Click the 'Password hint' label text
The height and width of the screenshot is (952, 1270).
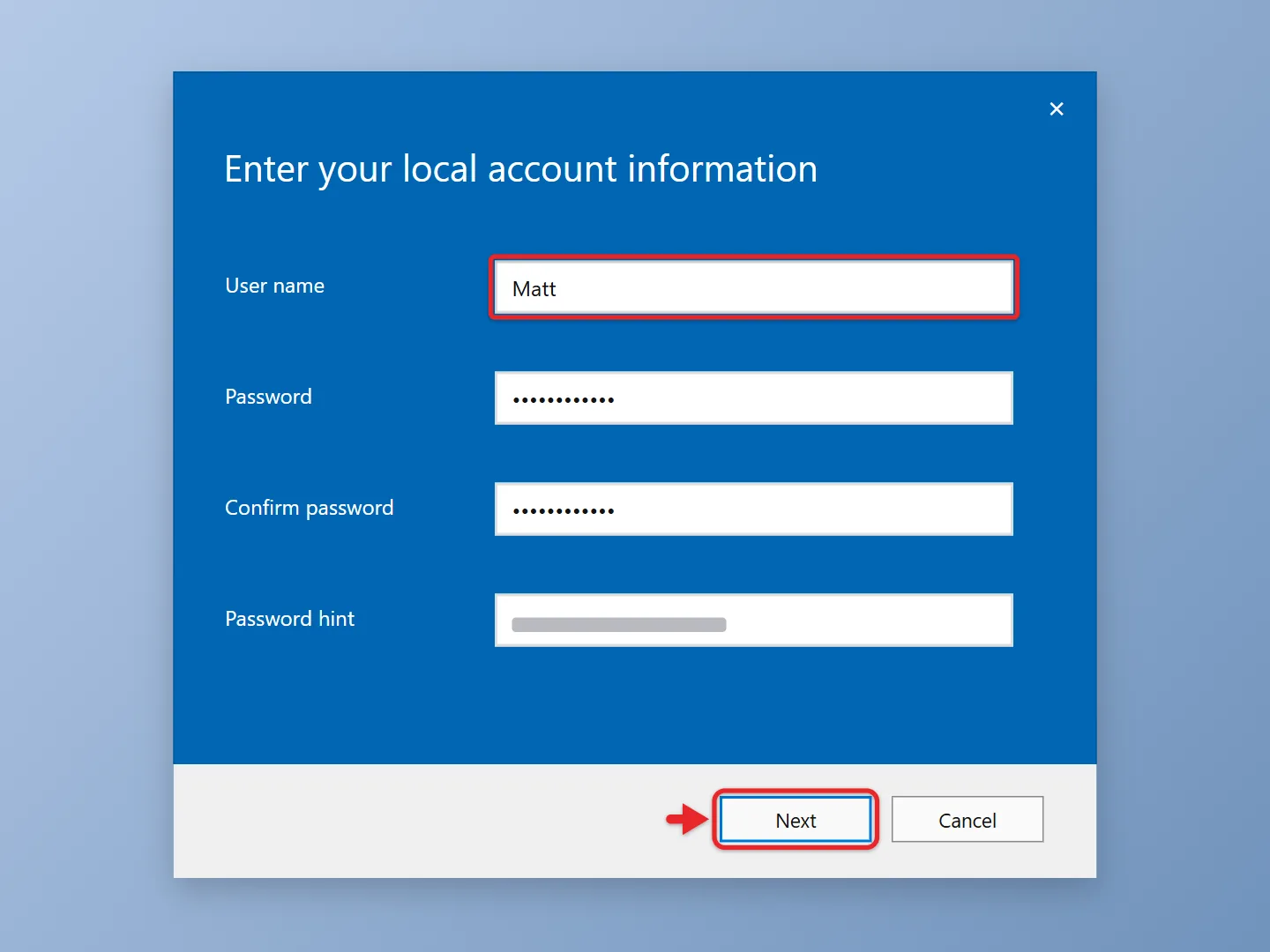[x=290, y=619]
